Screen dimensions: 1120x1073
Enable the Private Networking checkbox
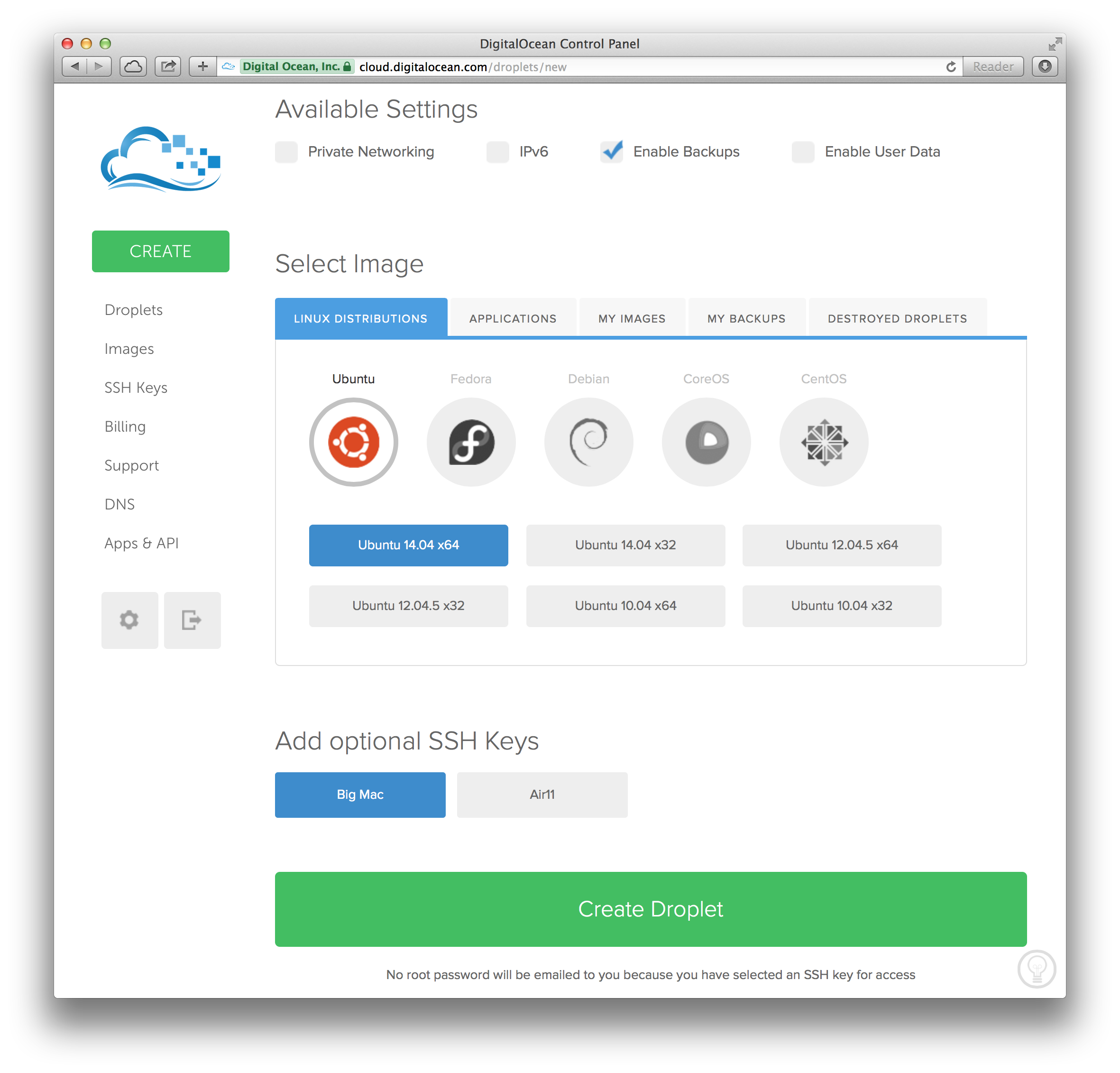coord(286,152)
